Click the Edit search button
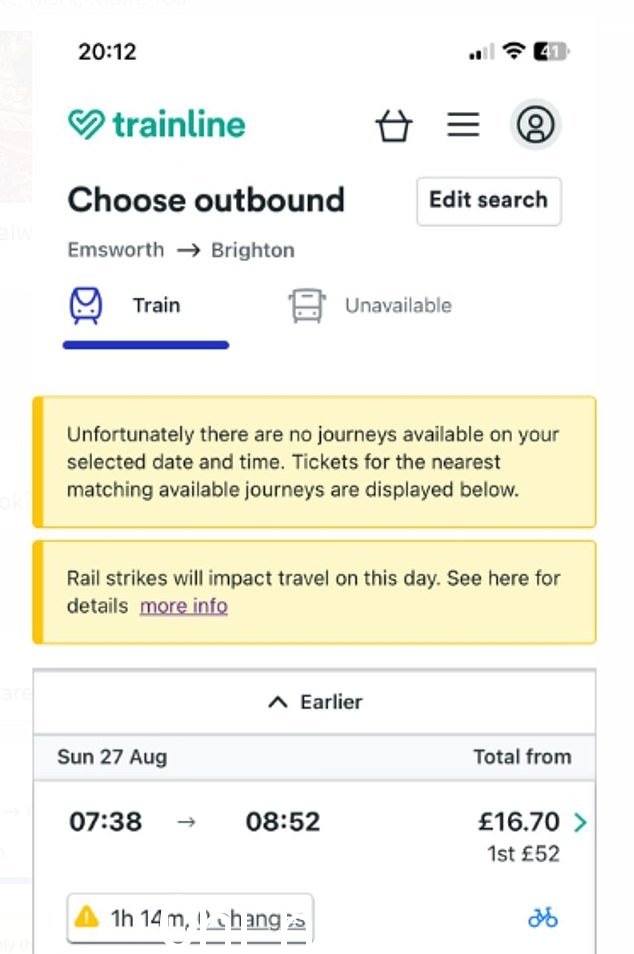634x954 pixels. click(489, 201)
